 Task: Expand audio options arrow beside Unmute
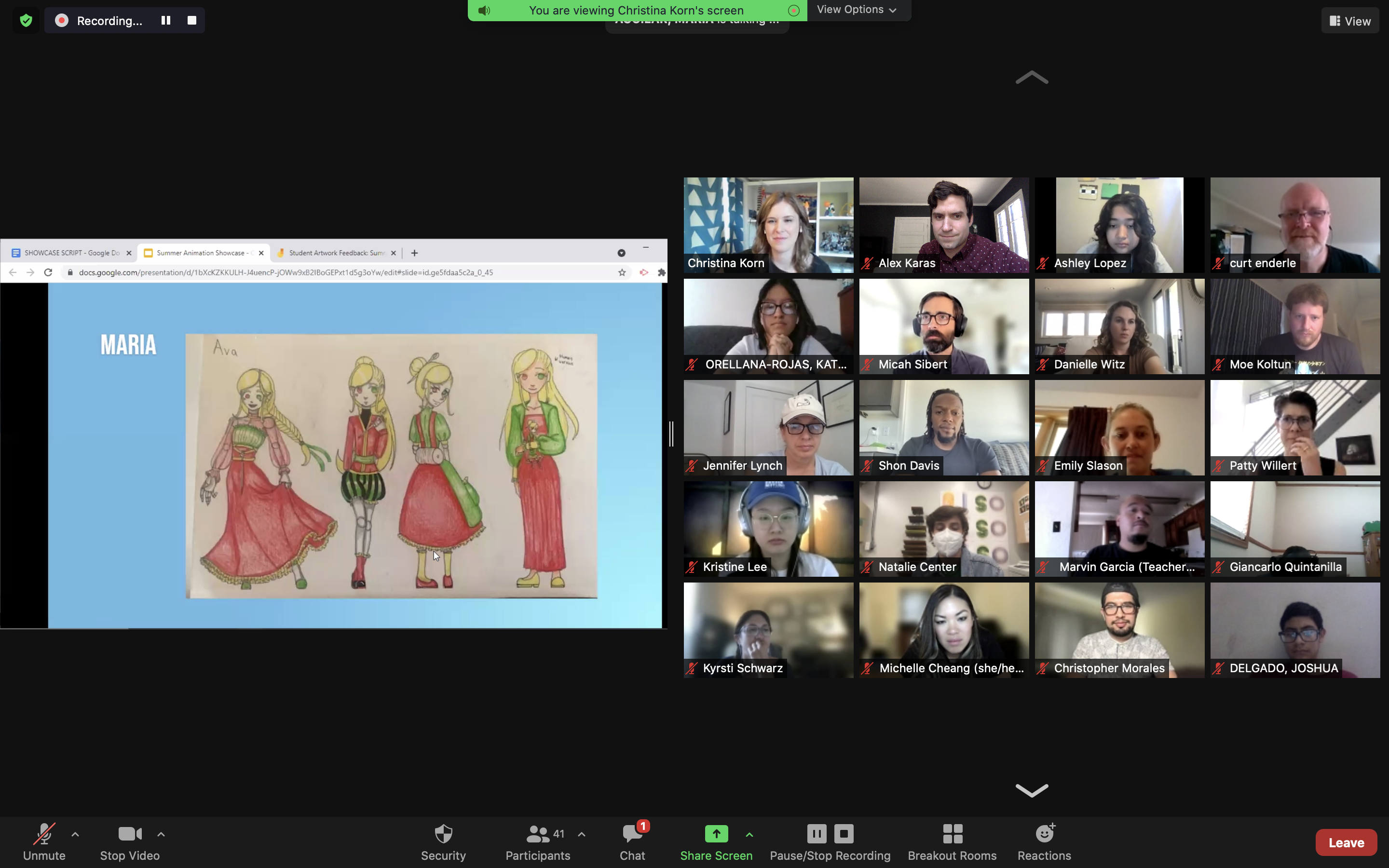(x=75, y=834)
